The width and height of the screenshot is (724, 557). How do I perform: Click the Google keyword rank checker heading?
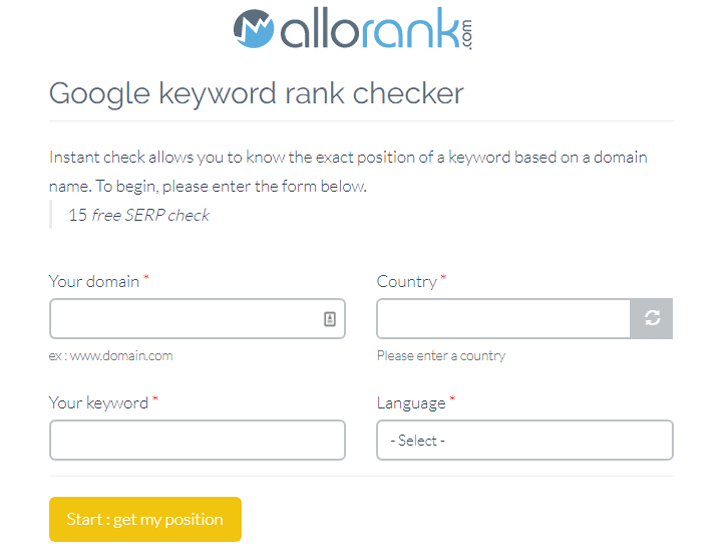[256, 94]
